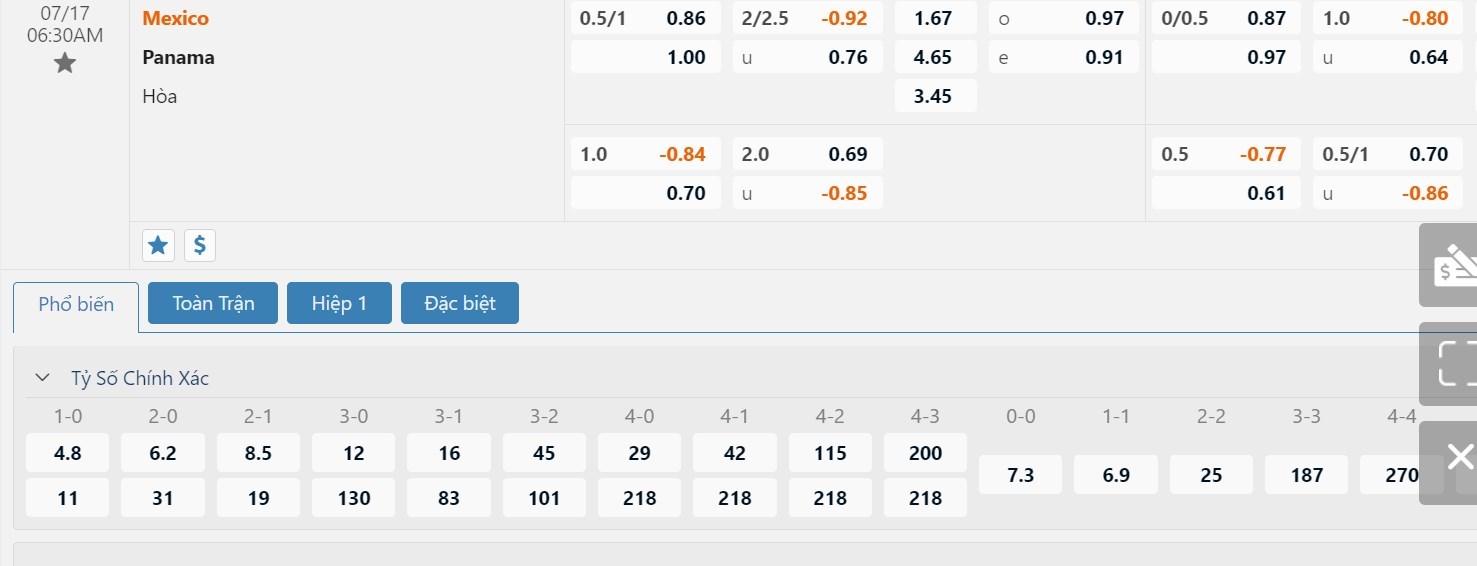The image size is (1477, 566).
Task: Click the fullscreen expand icon
Action: pos(1453,363)
